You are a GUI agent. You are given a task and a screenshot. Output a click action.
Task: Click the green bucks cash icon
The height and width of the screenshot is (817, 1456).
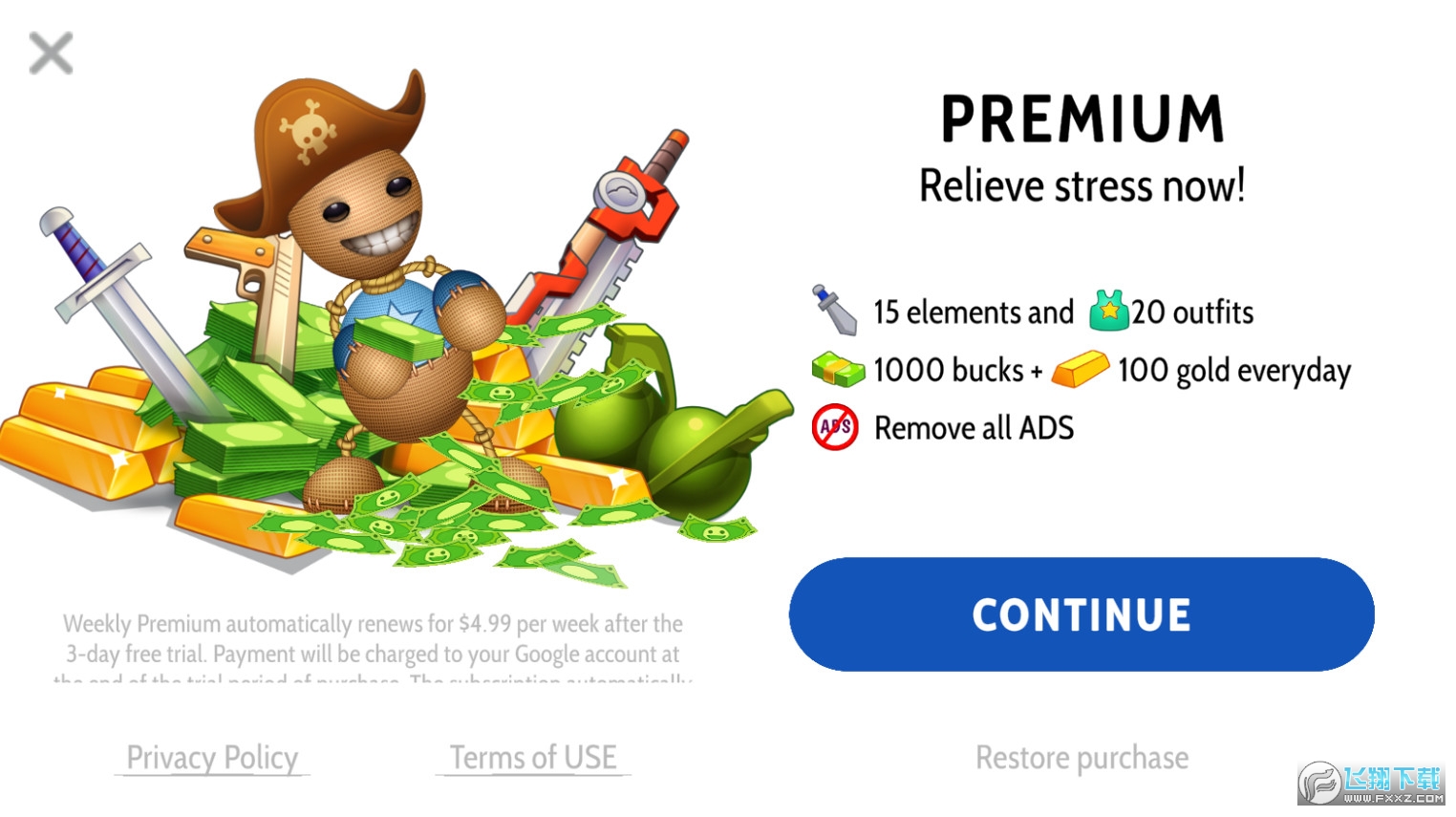837,369
